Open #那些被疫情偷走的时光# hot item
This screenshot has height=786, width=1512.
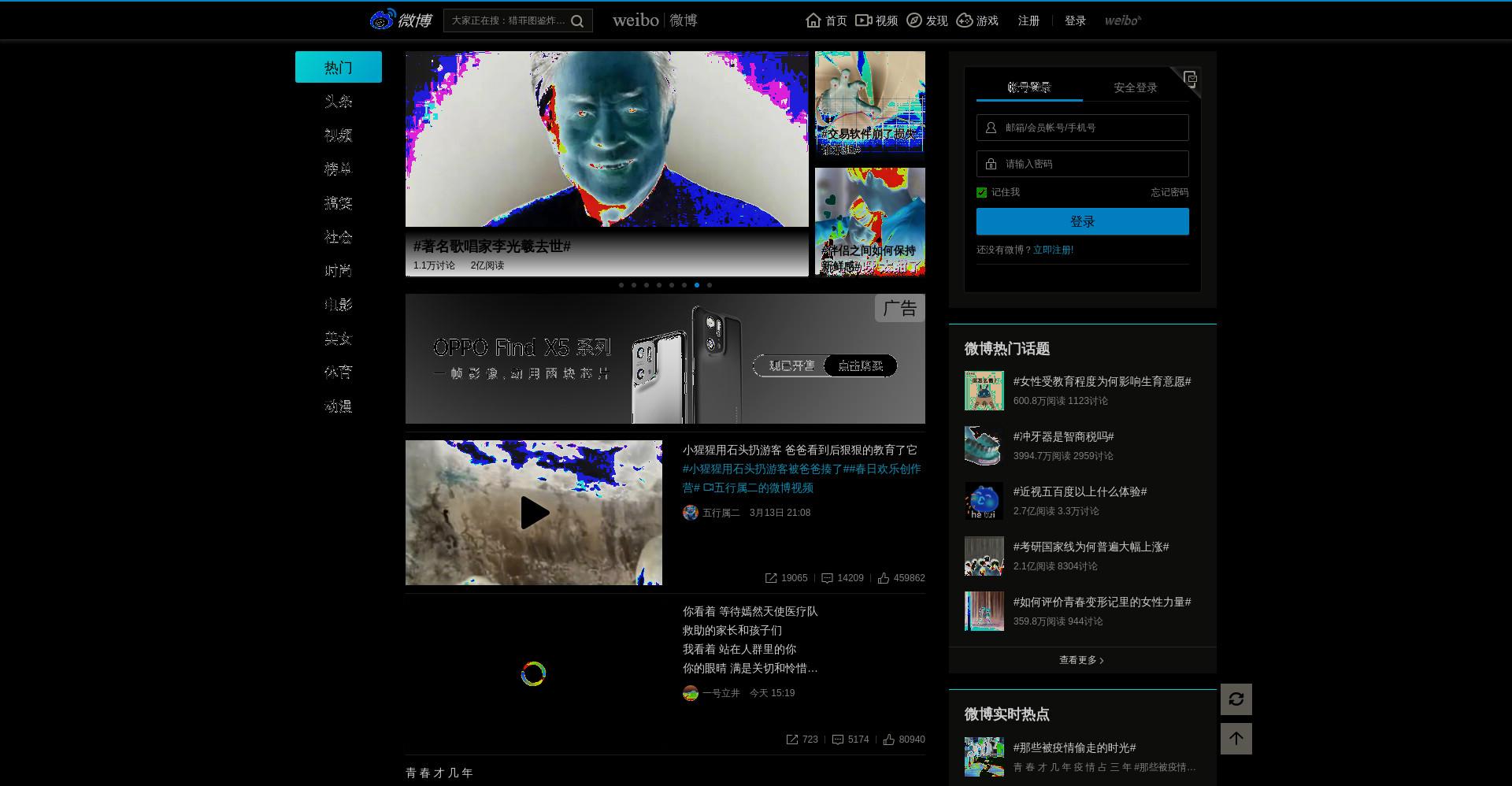(1074, 747)
